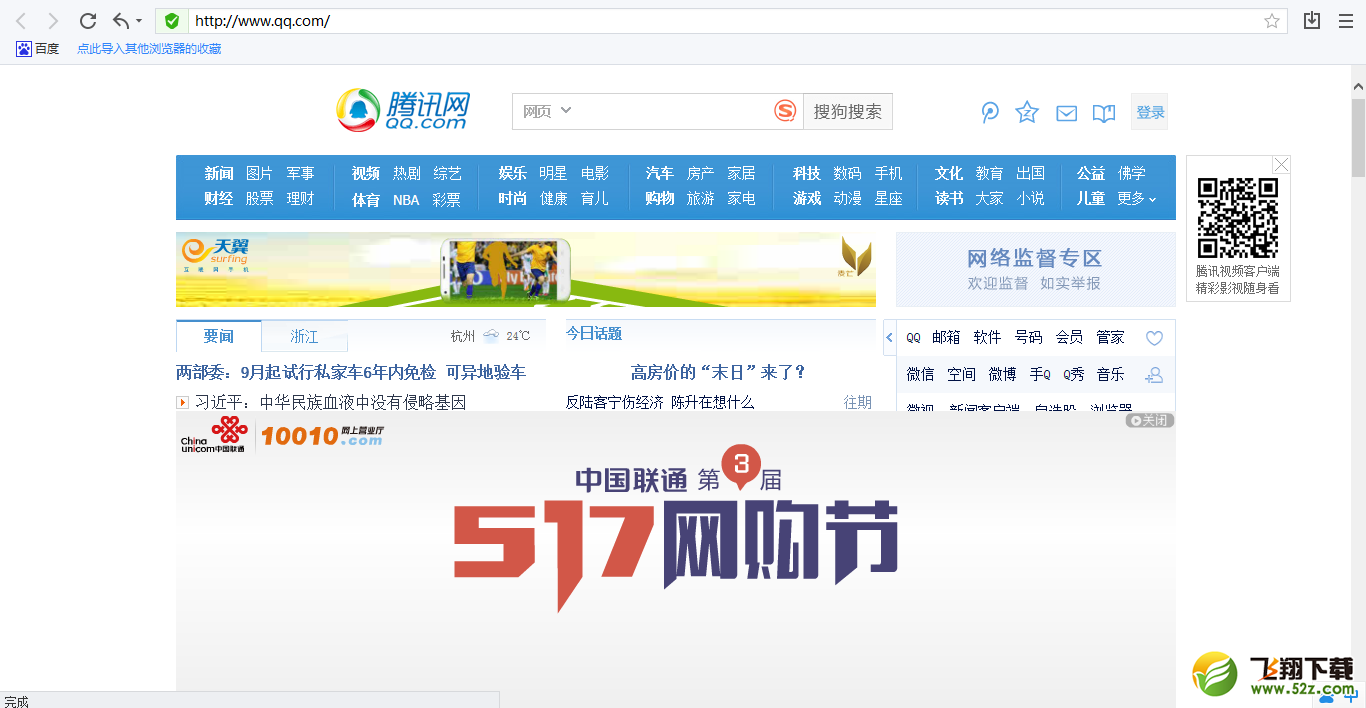Open headline 两部委：9月起试行私家车6年内免检

pyautogui.click(x=306, y=372)
